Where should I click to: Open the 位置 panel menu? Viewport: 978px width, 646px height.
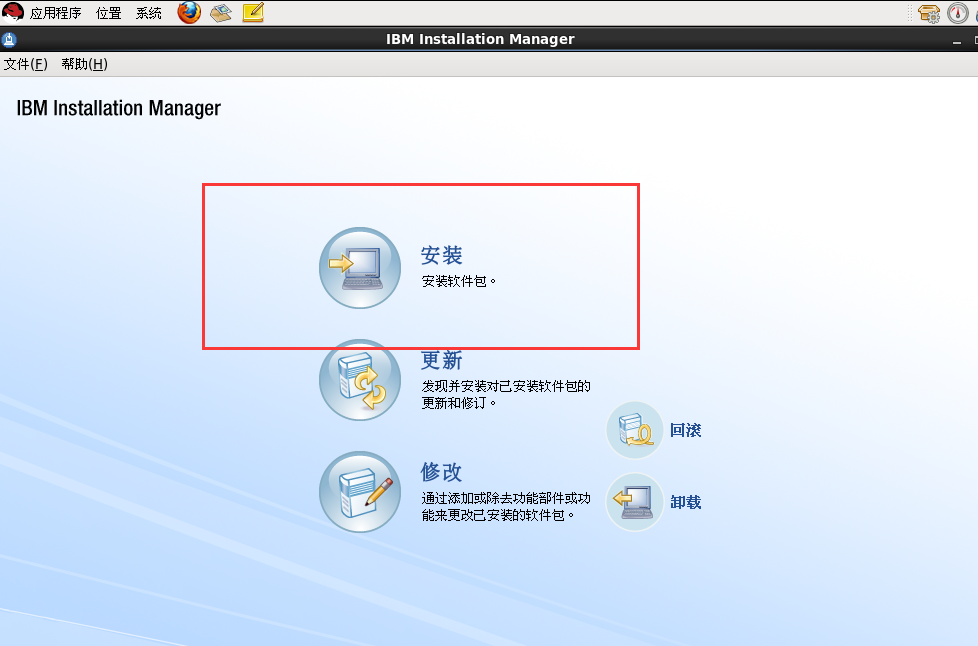coord(109,13)
